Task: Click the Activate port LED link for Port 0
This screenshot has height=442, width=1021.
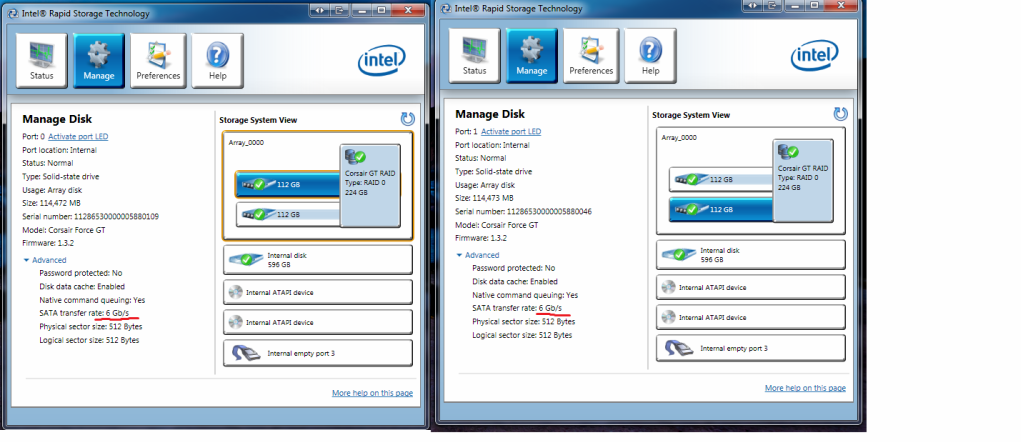Action: coord(78,135)
